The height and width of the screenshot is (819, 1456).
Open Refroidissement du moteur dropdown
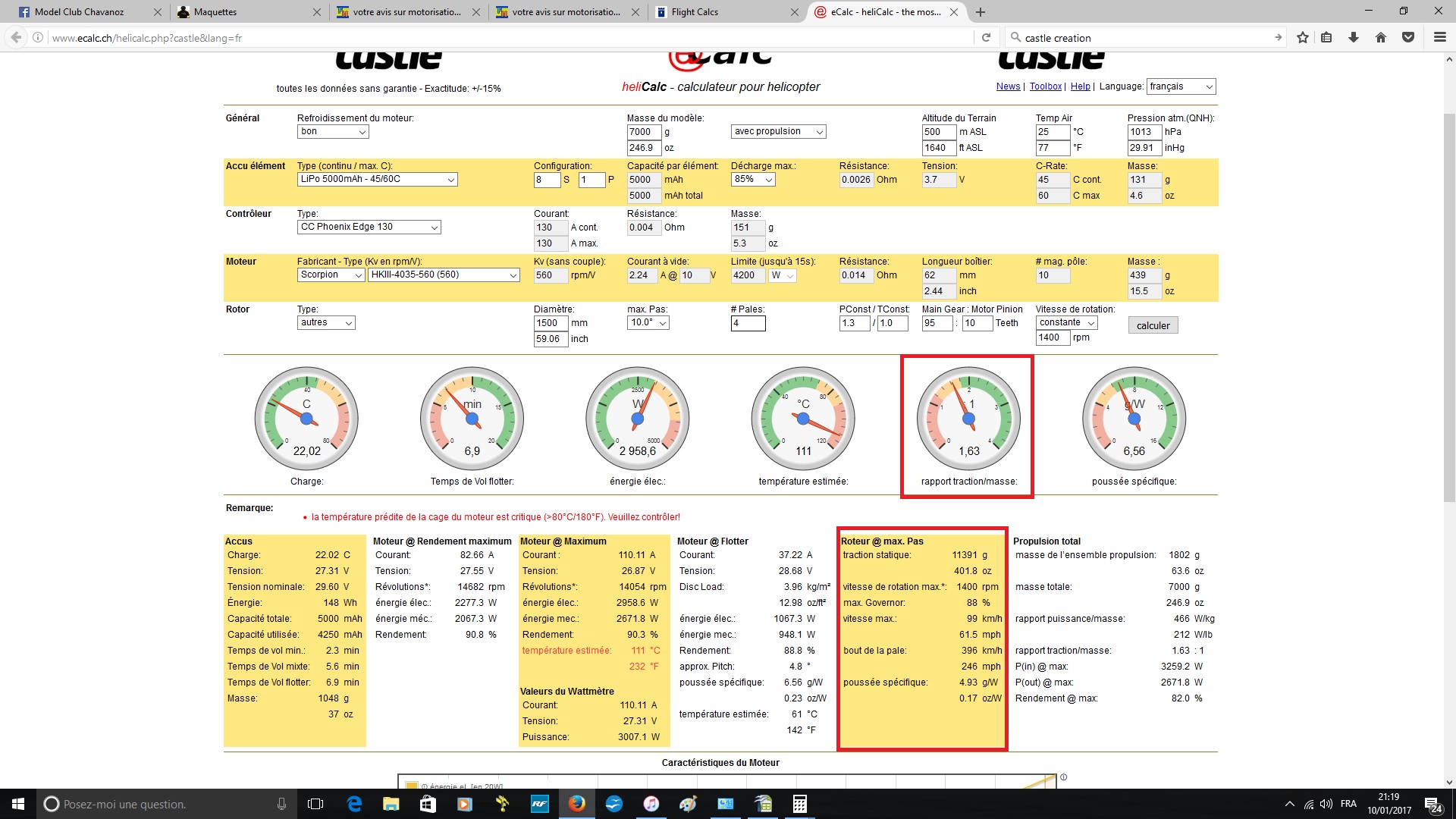333,131
